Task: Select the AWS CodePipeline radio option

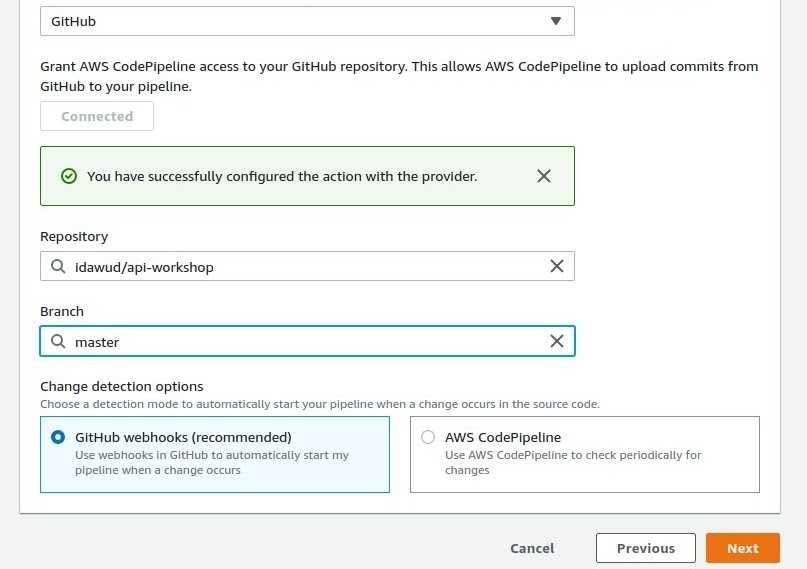Action: [x=428, y=437]
